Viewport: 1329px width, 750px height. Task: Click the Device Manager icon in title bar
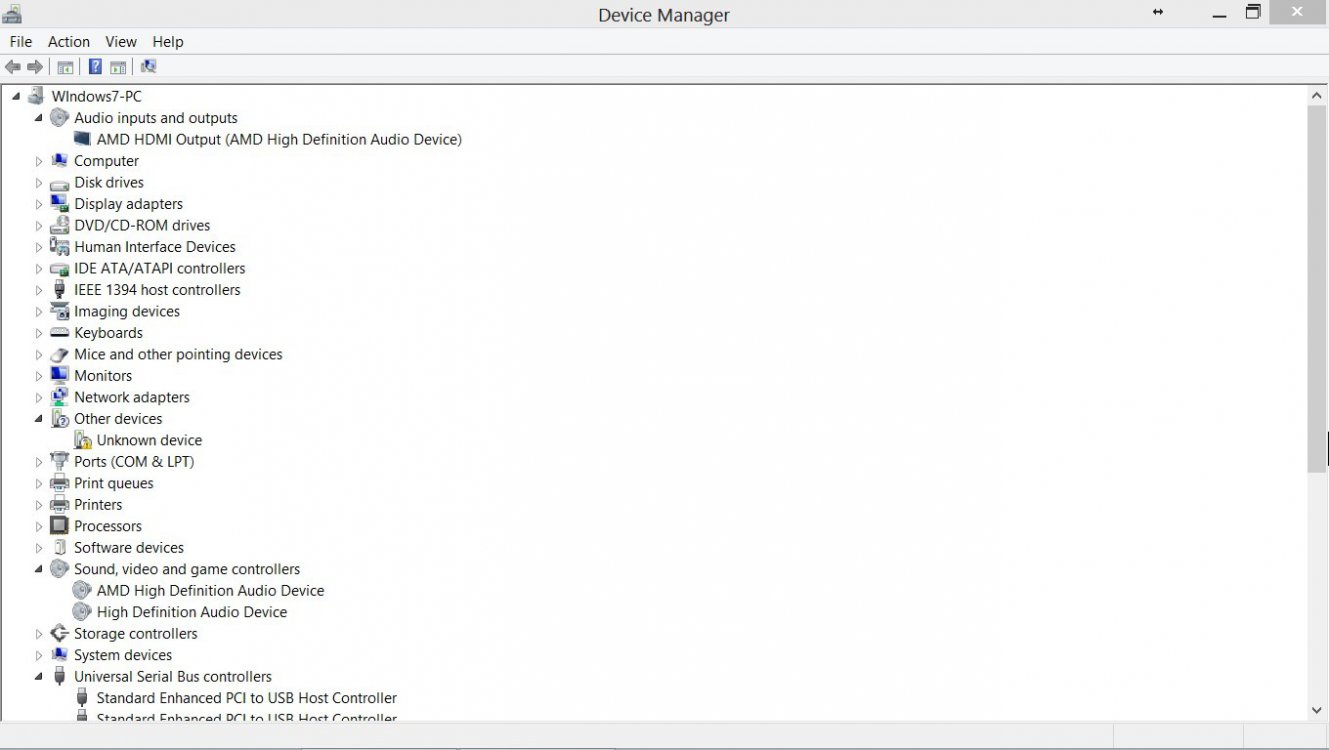coord(11,14)
